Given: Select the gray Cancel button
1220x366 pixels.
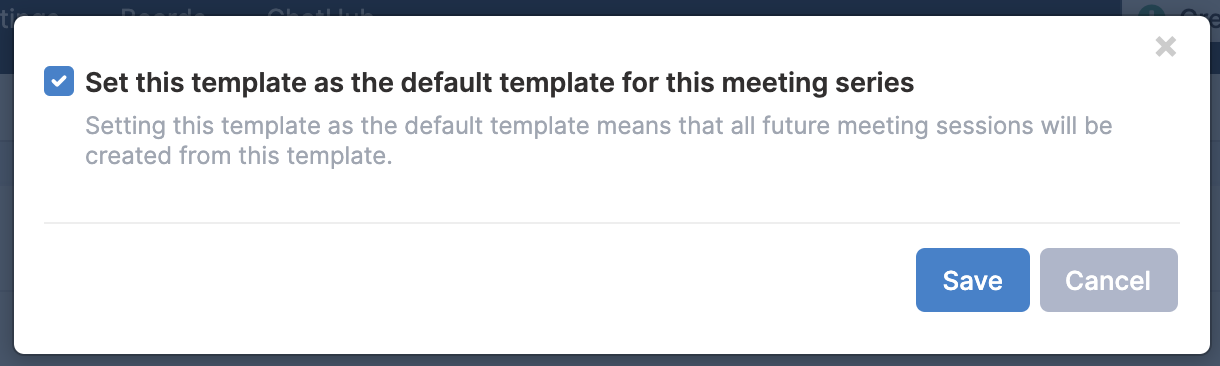Looking at the screenshot, I should 1108,280.
